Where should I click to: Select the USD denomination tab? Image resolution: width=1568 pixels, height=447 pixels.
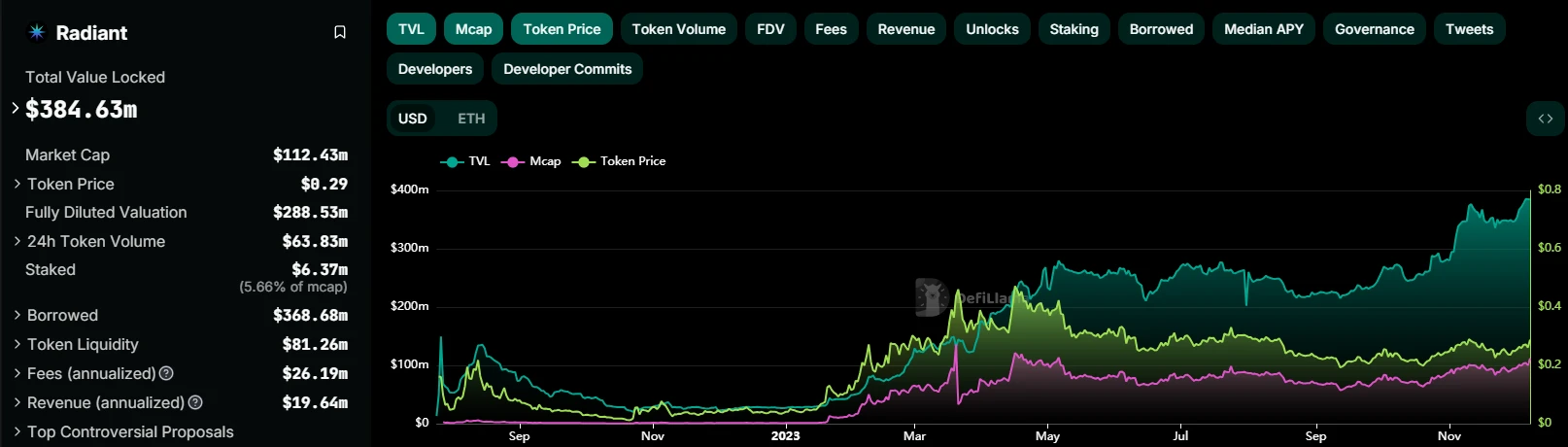pos(412,119)
